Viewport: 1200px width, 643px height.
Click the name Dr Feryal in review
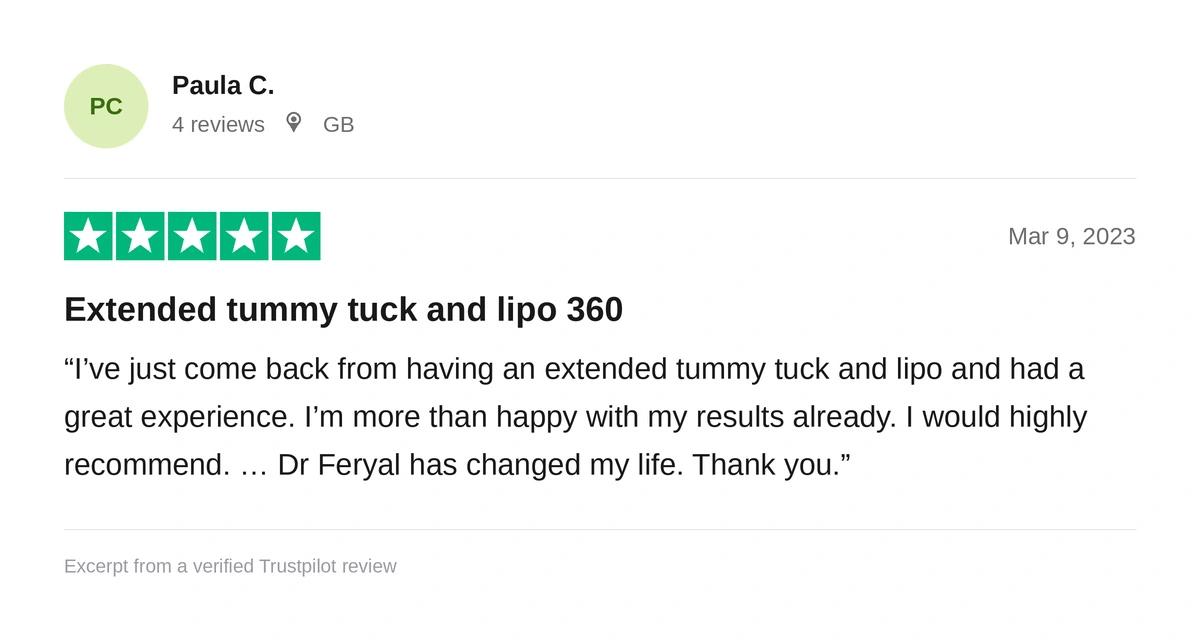pyautogui.click(x=339, y=465)
